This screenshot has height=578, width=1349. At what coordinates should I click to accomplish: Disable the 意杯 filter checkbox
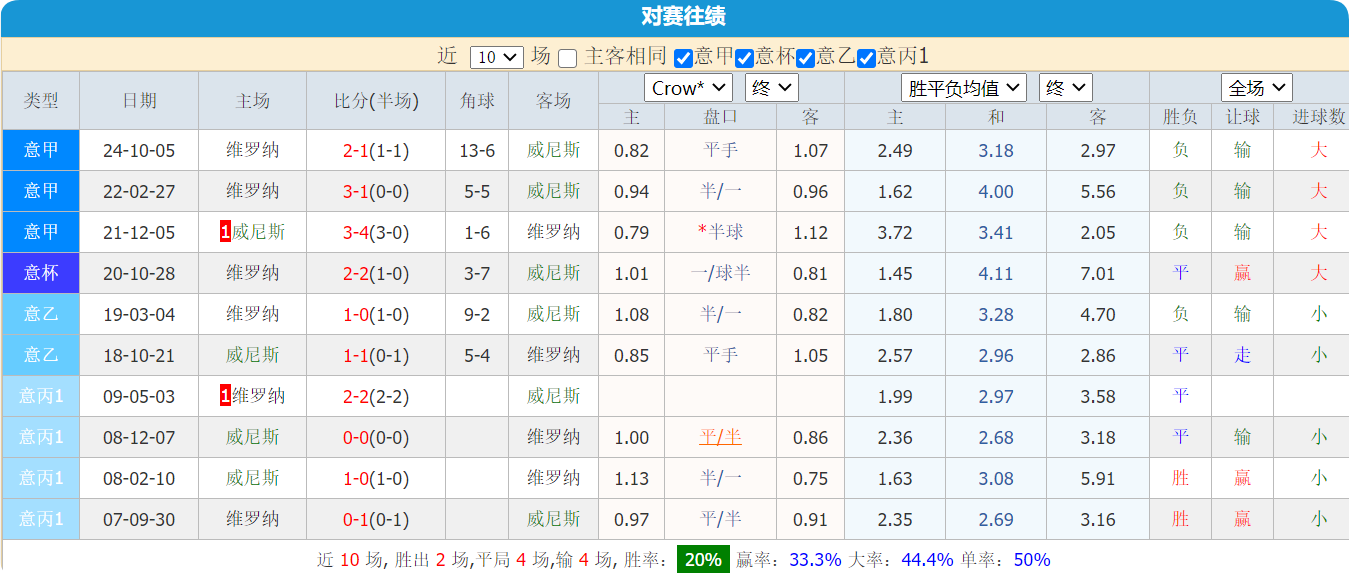click(x=744, y=56)
